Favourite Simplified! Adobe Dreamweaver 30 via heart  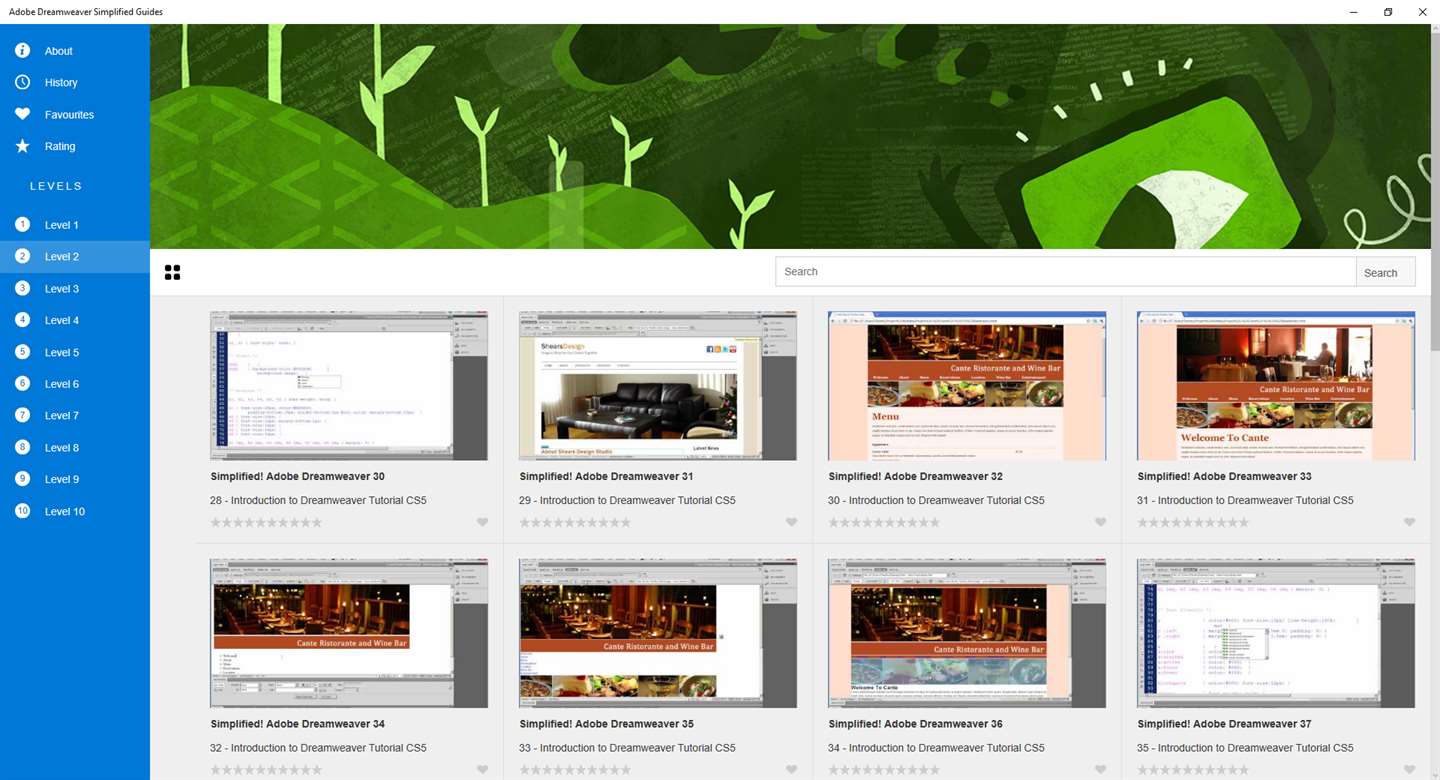482,522
